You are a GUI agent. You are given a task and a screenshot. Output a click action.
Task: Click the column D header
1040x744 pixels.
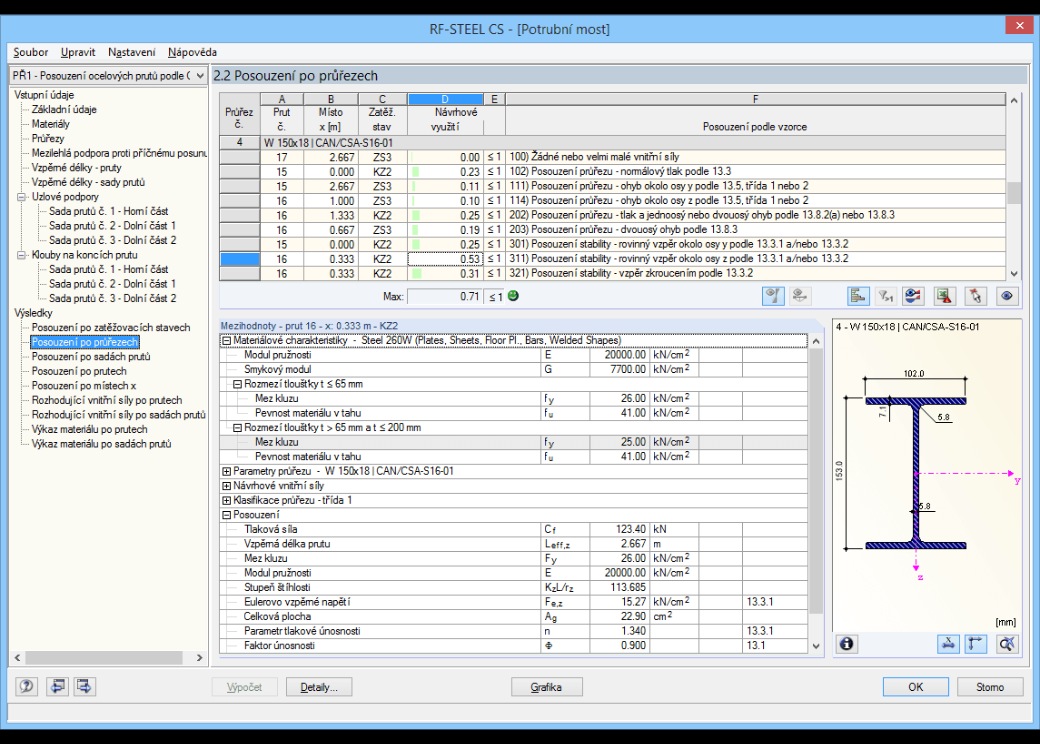tap(445, 99)
